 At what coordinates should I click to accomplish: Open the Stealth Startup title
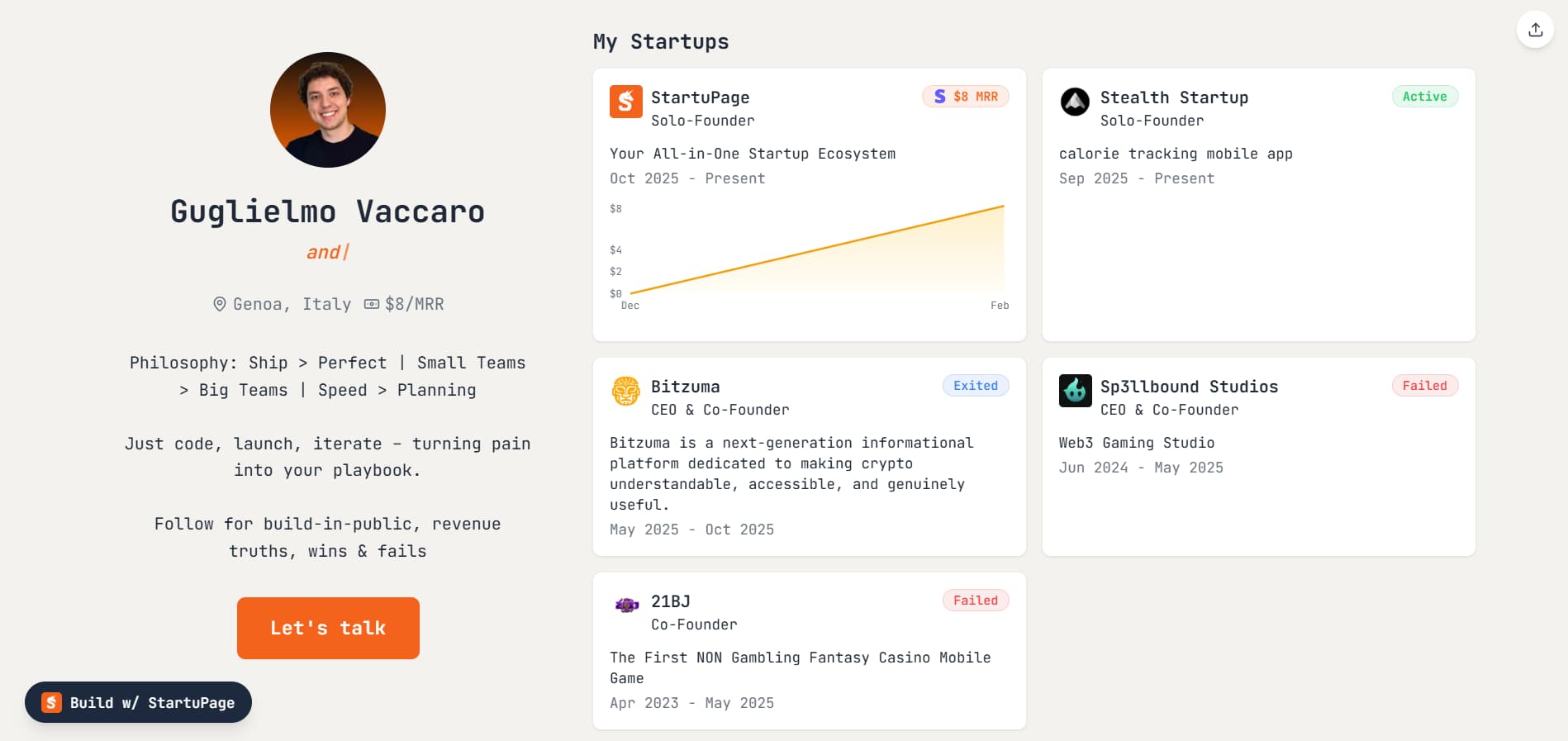[x=1173, y=97]
